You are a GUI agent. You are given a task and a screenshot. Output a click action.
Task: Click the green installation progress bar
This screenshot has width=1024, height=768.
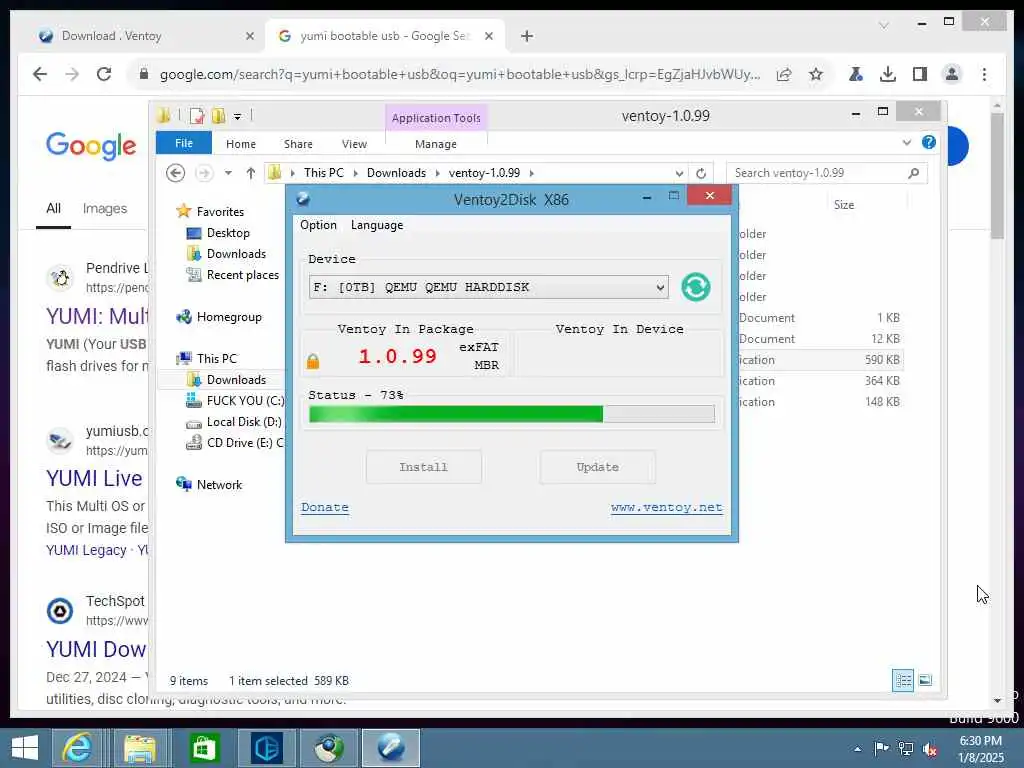pos(512,414)
